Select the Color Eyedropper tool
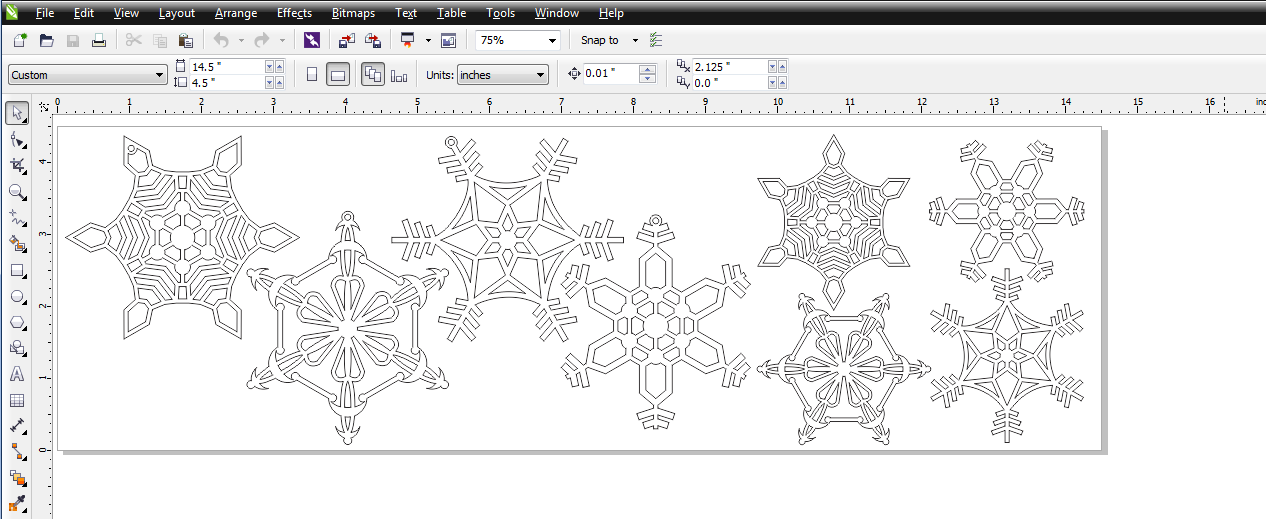The image size is (1266, 519). click(x=17, y=503)
